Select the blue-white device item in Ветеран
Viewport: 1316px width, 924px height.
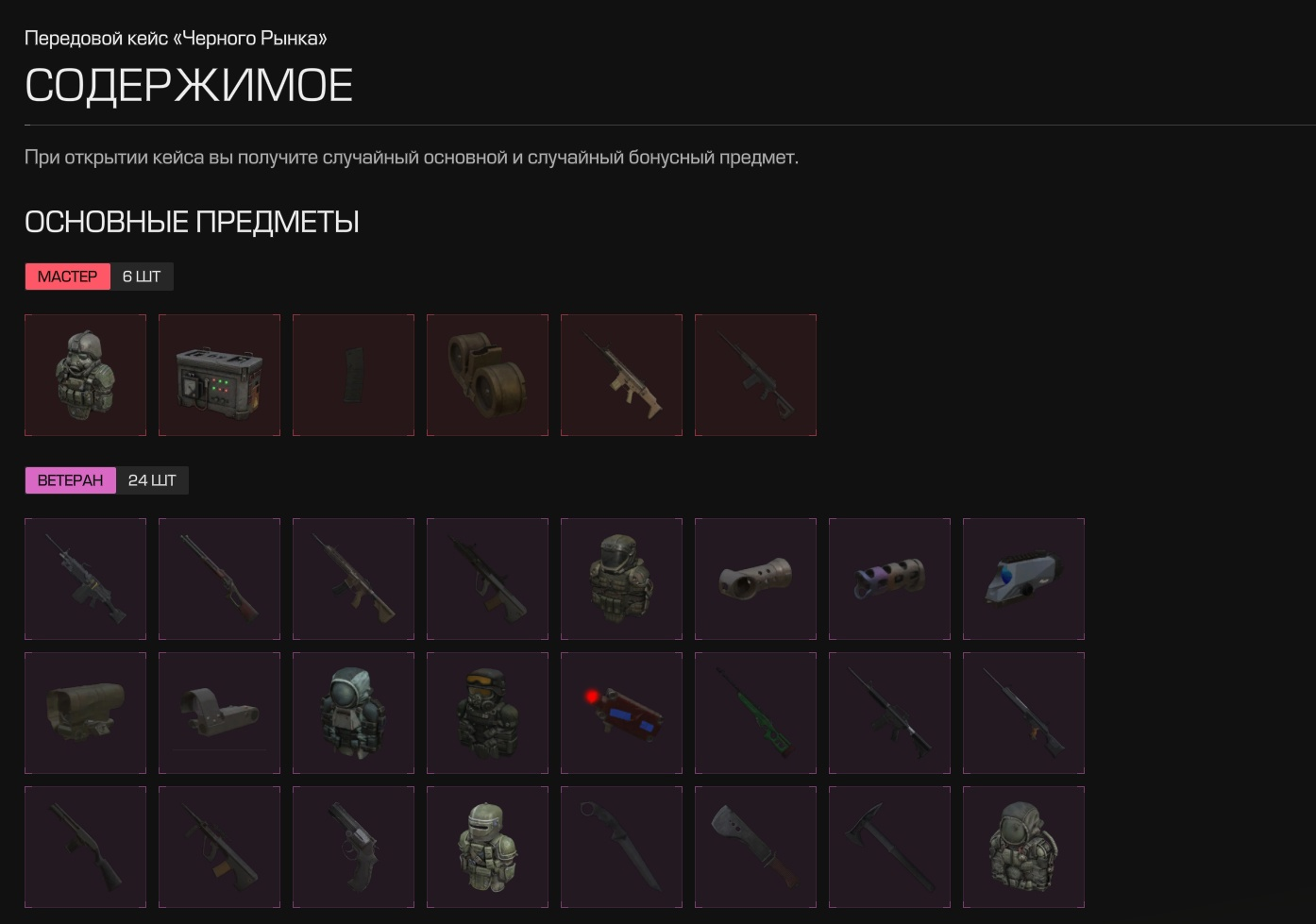(1023, 579)
